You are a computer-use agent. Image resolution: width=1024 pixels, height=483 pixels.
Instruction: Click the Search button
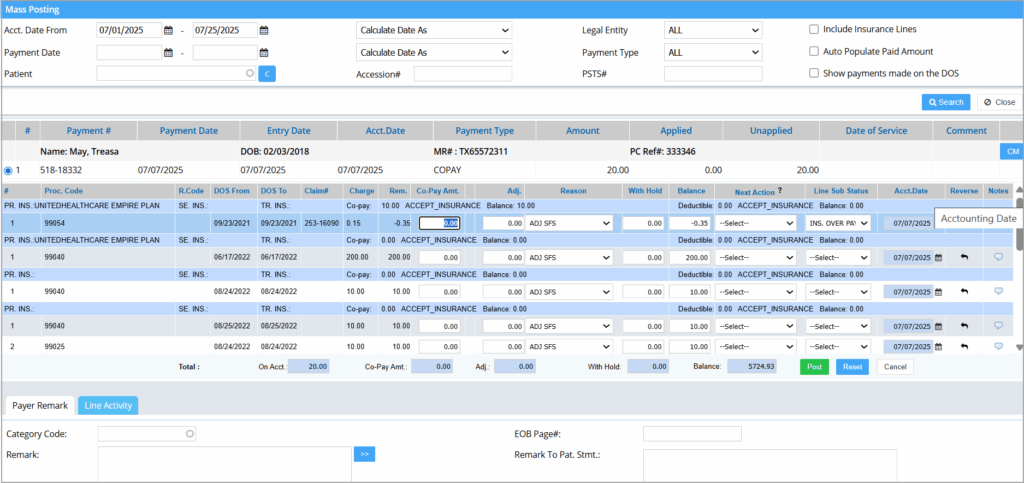[x=946, y=102]
